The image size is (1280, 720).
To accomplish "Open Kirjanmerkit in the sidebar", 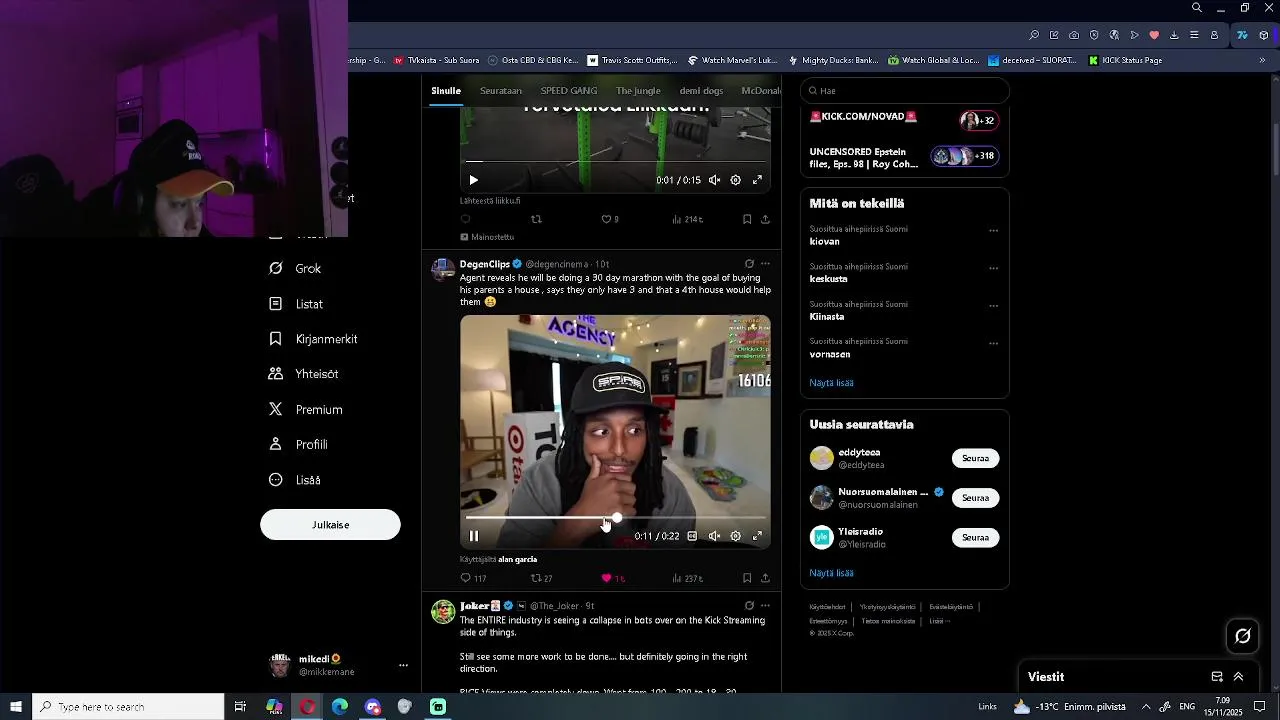I will click(314, 339).
